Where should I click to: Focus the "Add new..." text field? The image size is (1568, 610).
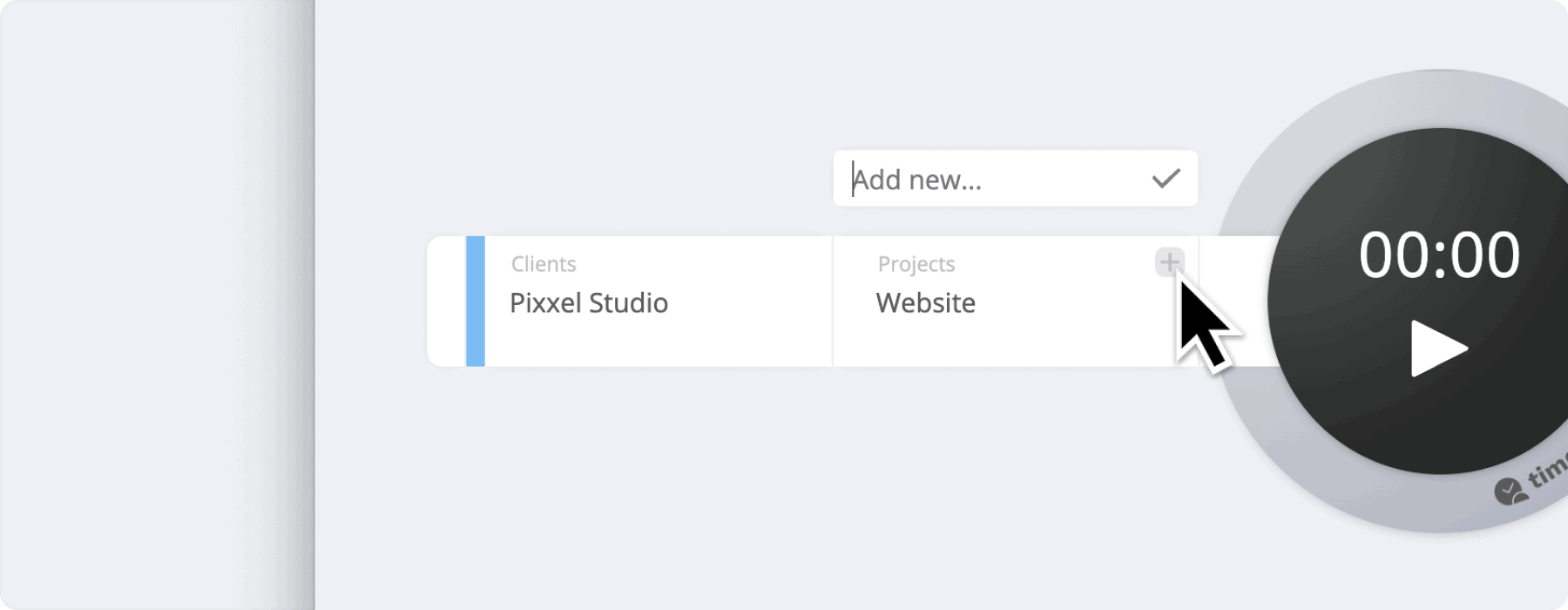pyautogui.click(x=1015, y=179)
